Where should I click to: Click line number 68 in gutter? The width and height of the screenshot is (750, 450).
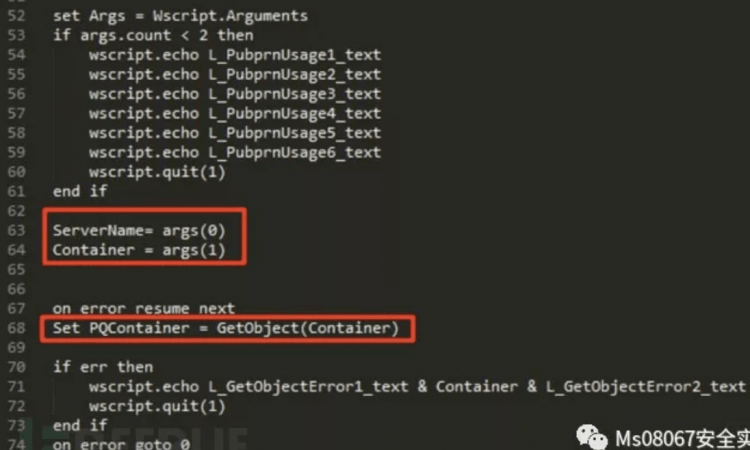16,328
